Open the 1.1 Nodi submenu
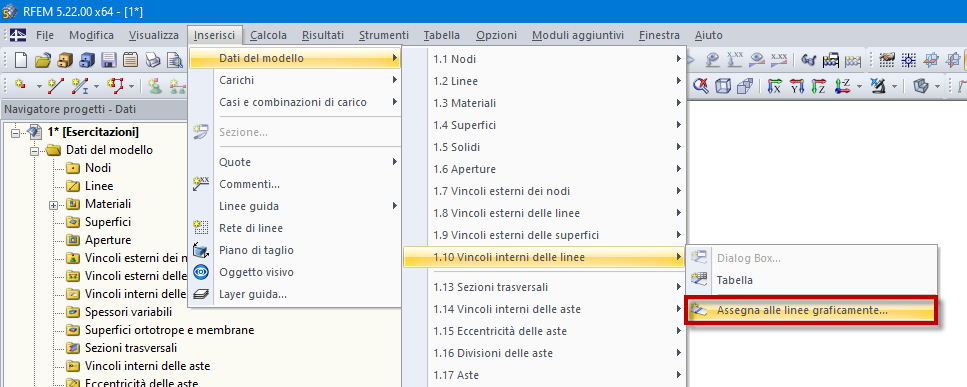 point(545,59)
